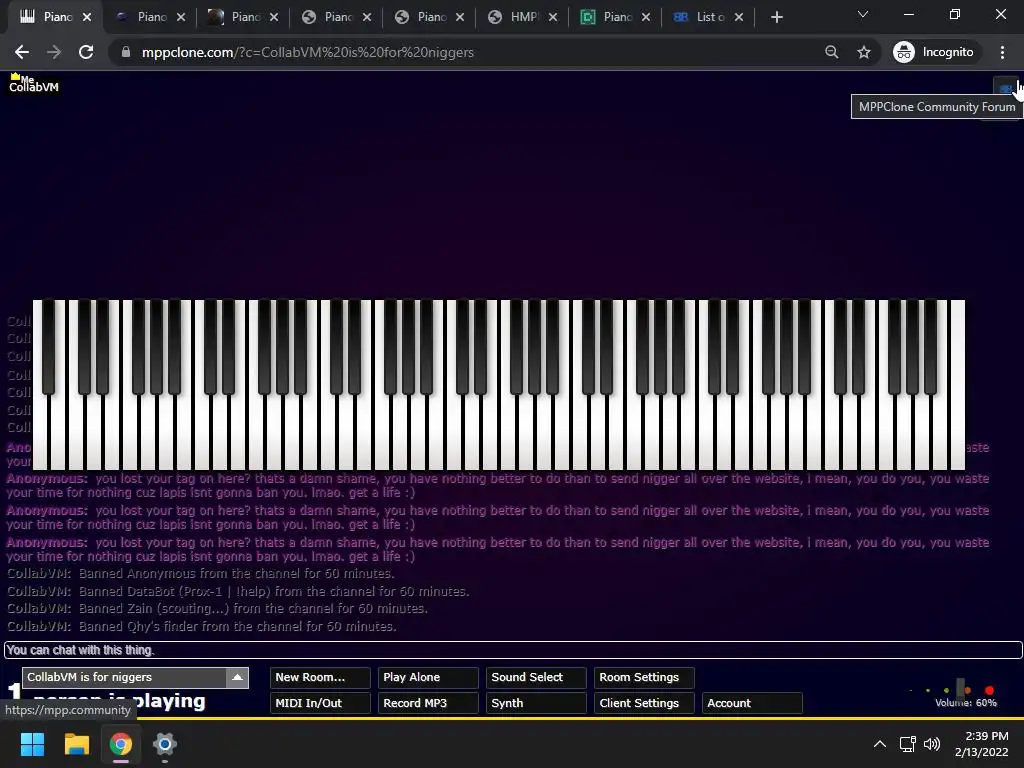Close the HMP tab

[x=553, y=17]
